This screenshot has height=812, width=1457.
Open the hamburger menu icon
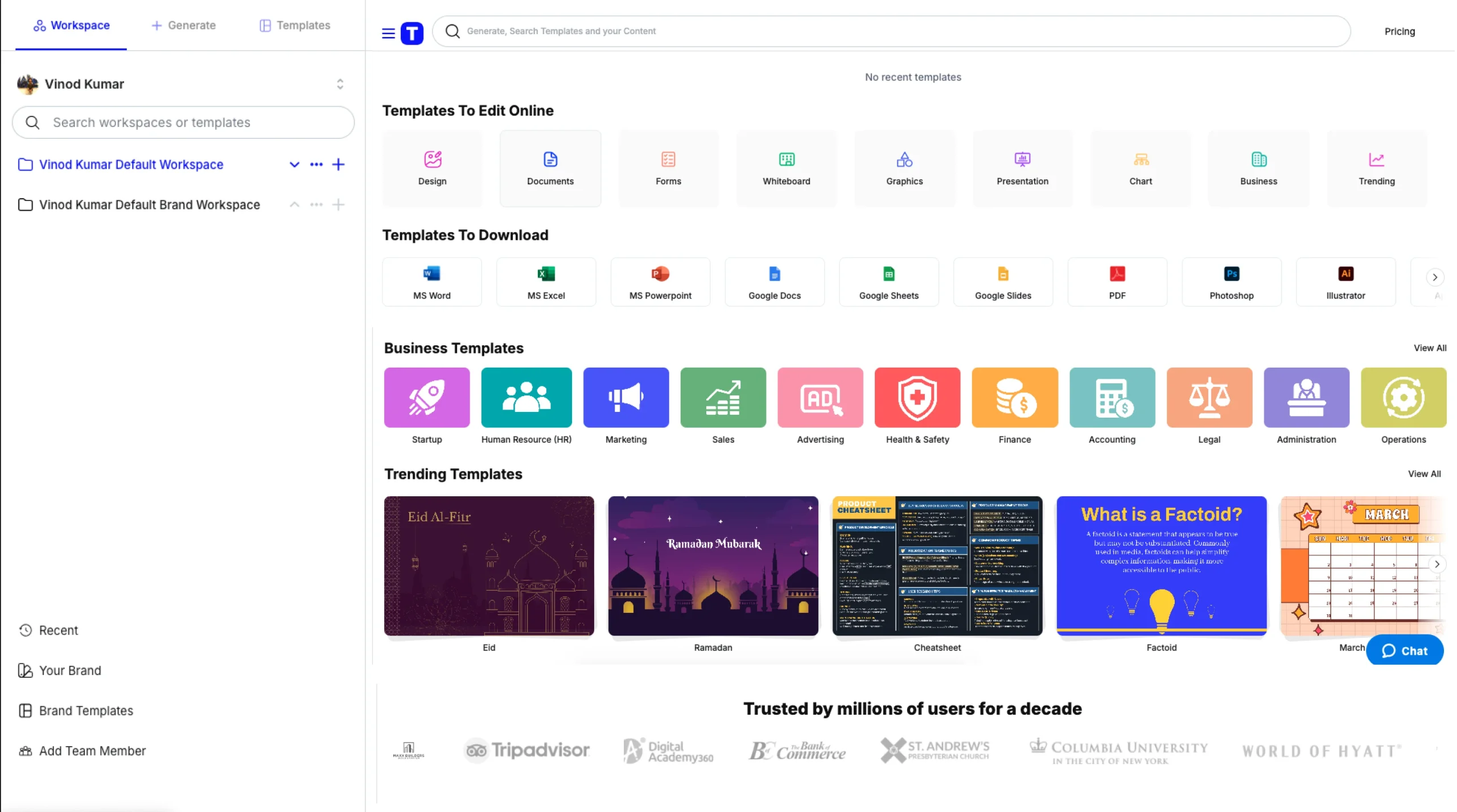(388, 33)
